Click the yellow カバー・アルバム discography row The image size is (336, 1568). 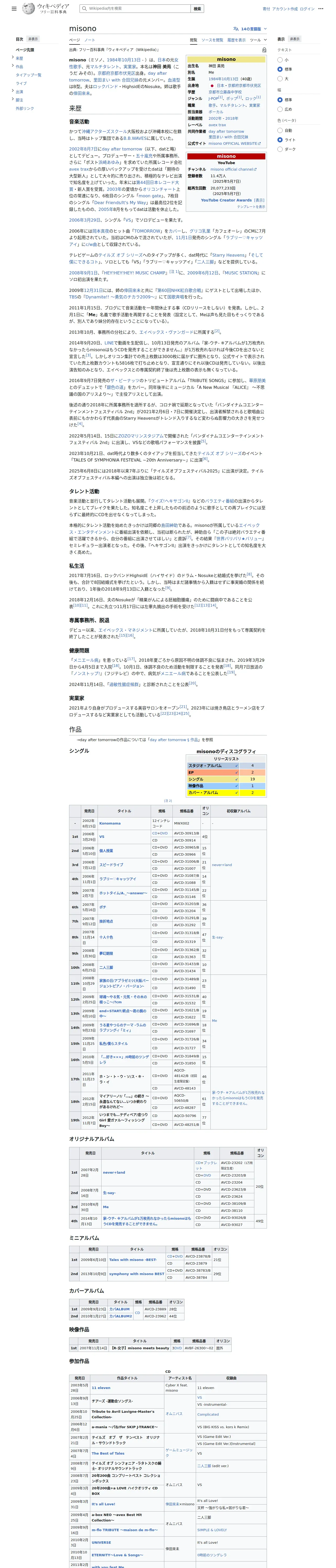click(226, 793)
